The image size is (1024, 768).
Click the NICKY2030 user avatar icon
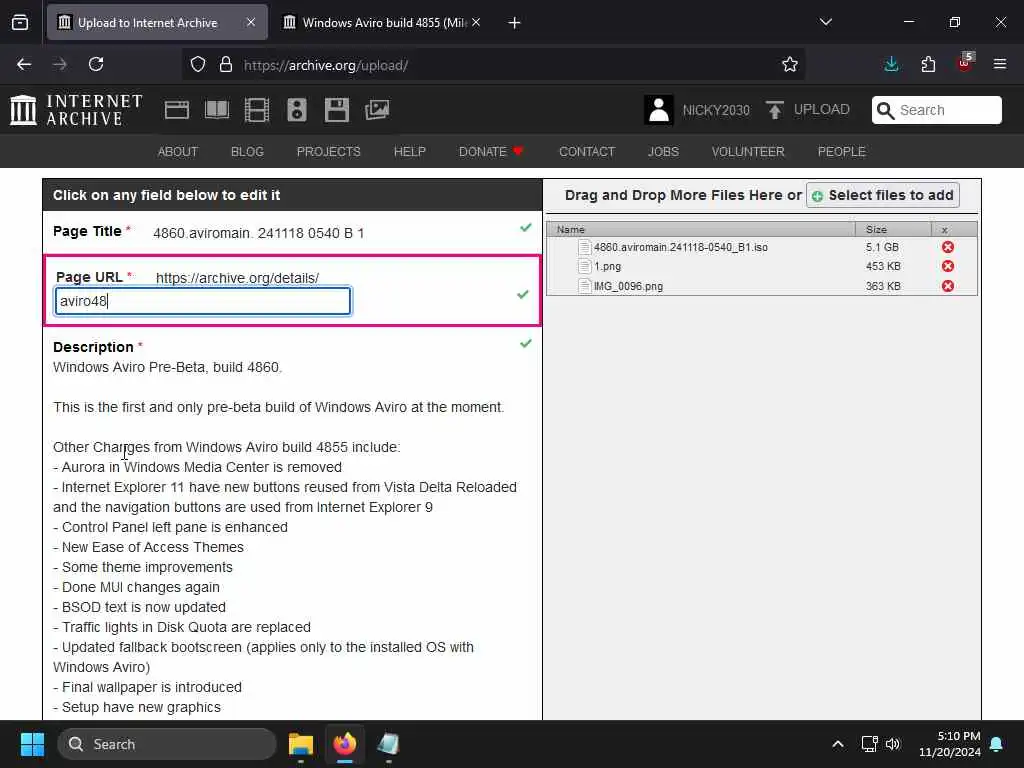(x=659, y=110)
